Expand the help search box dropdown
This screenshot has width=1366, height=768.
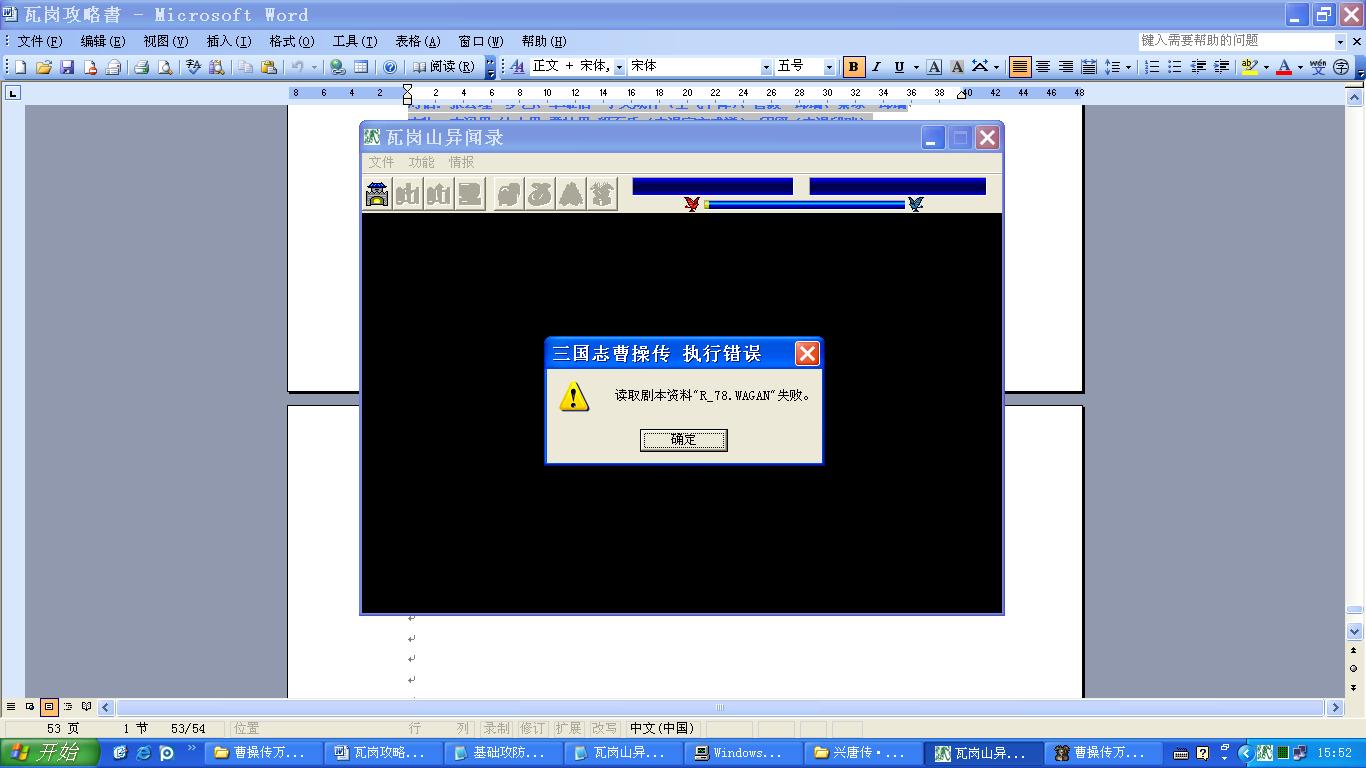click(x=1340, y=41)
